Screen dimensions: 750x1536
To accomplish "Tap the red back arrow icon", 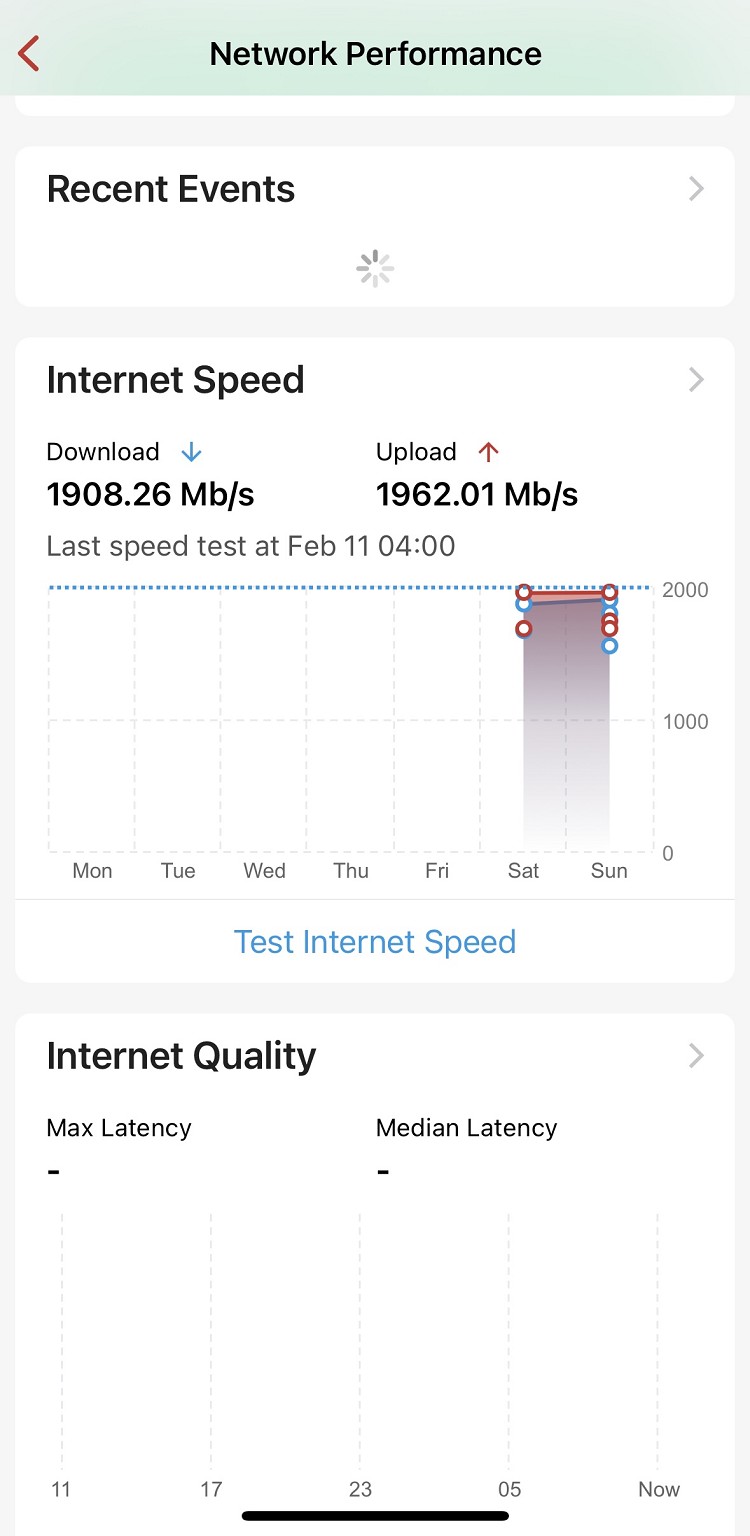I will (x=29, y=54).
